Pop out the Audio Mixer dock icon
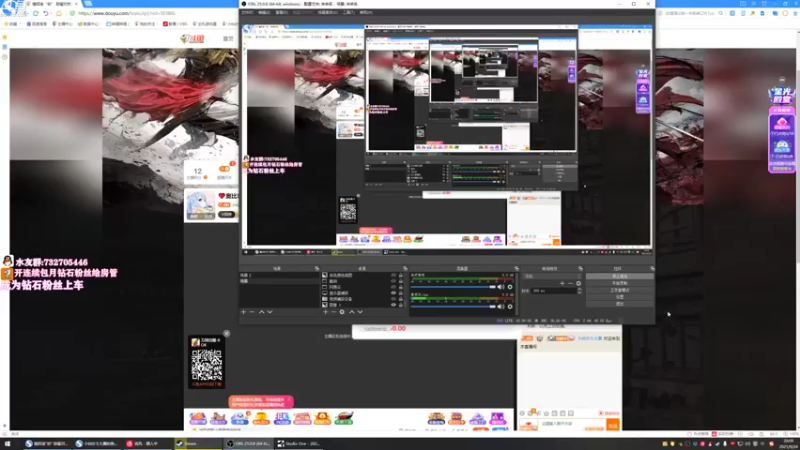The height and width of the screenshot is (450, 800). point(516,268)
